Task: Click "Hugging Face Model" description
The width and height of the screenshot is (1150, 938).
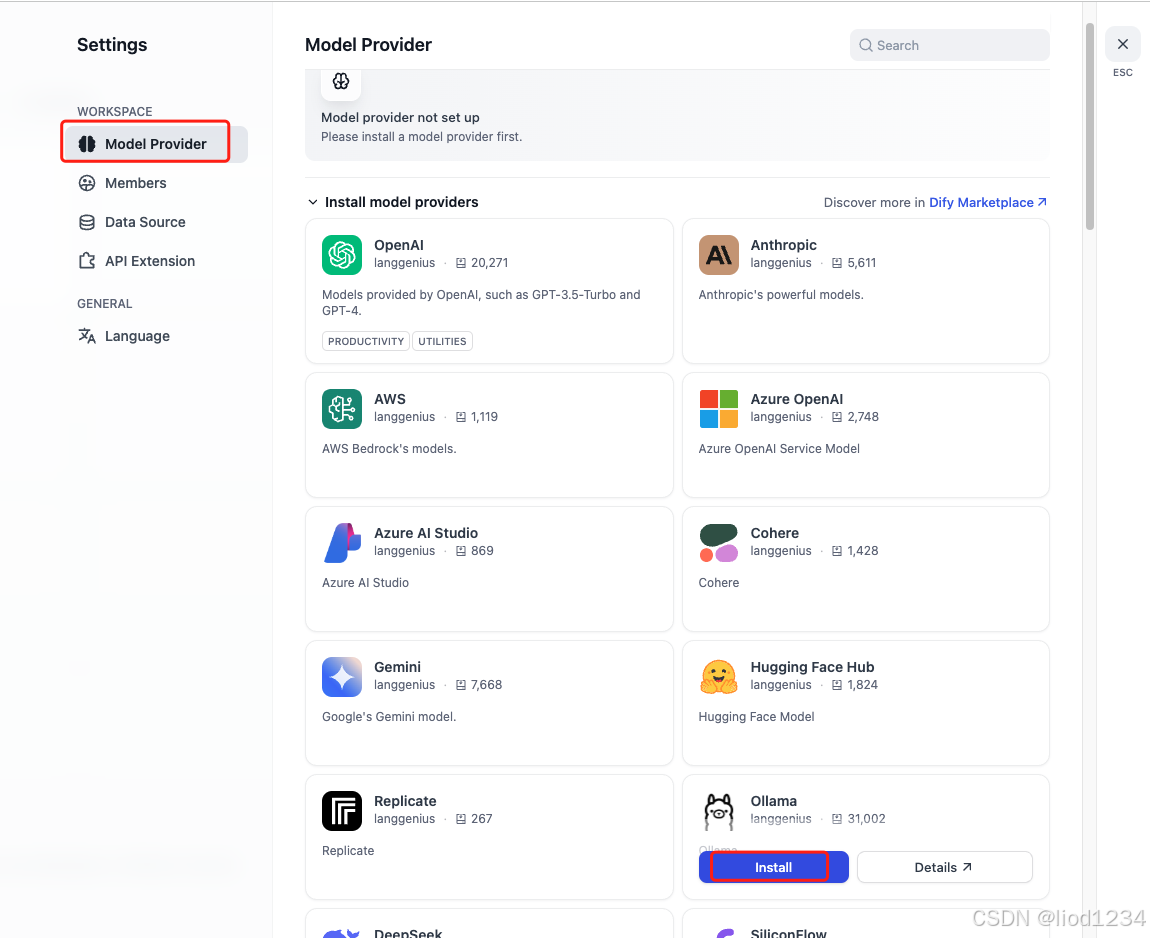Action: point(756,717)
